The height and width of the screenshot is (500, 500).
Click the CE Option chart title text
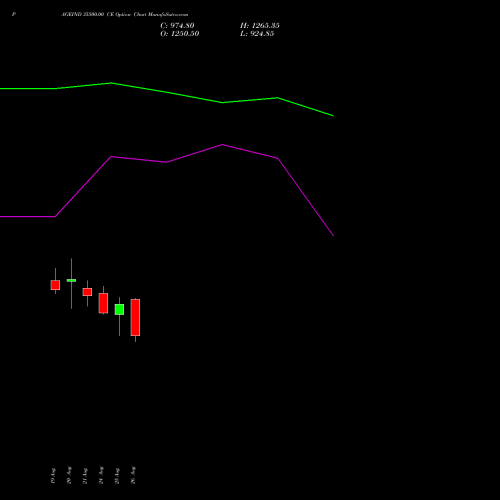125,15
